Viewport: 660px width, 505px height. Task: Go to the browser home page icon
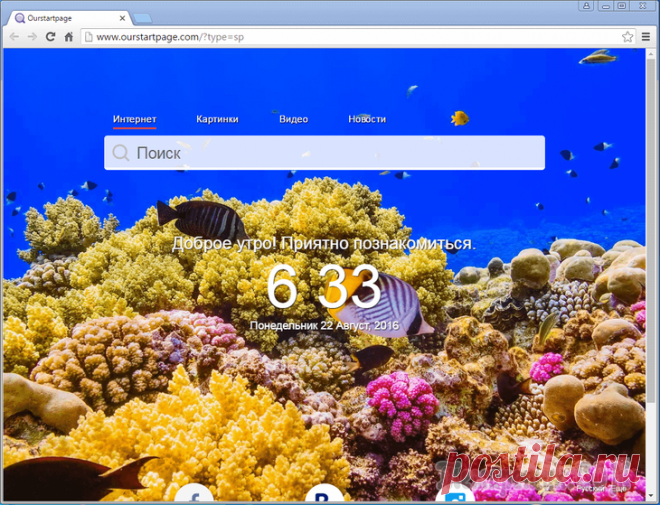click(69, 37)
